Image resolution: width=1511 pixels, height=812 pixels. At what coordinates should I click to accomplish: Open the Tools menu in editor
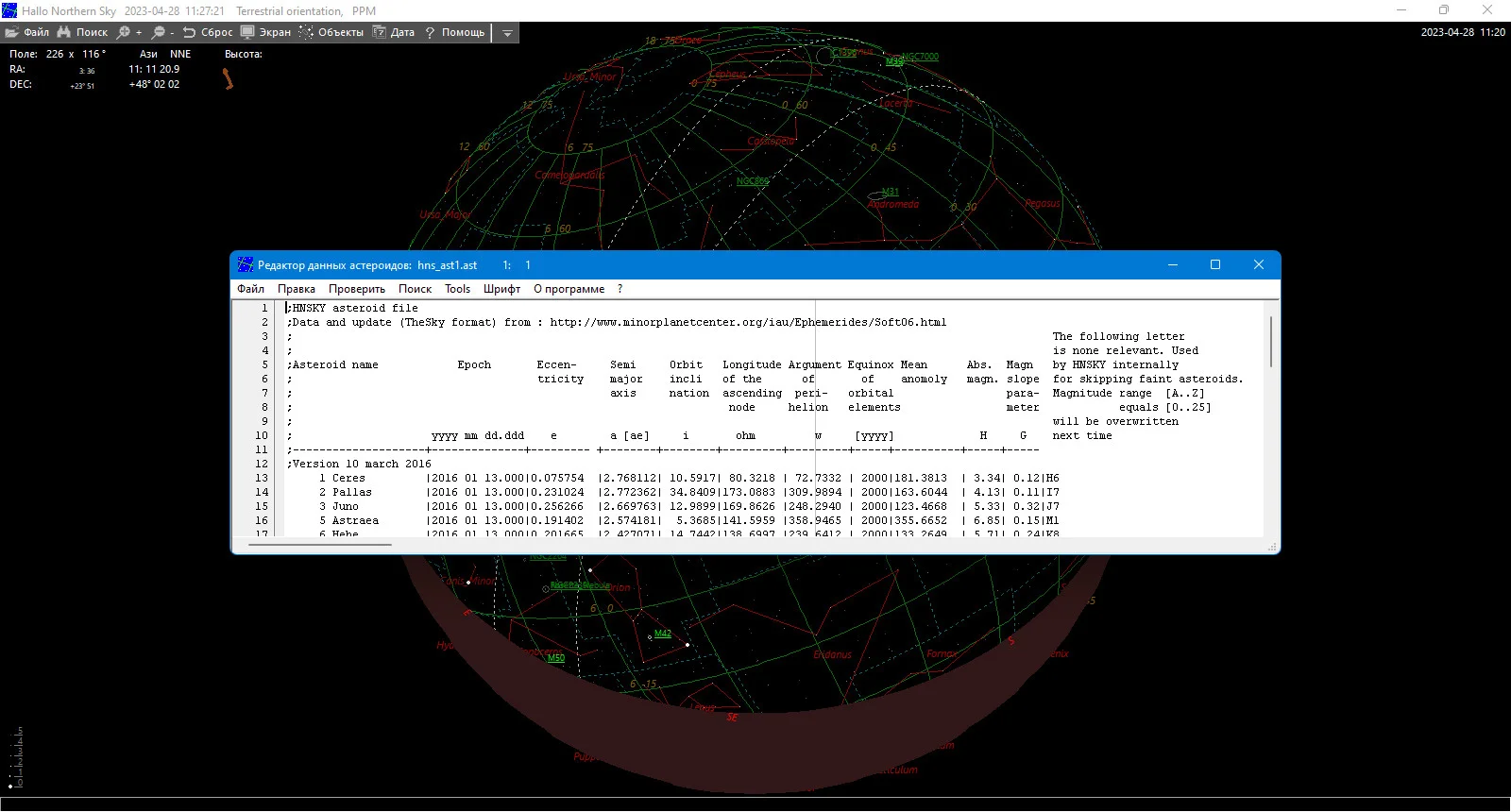458,289
